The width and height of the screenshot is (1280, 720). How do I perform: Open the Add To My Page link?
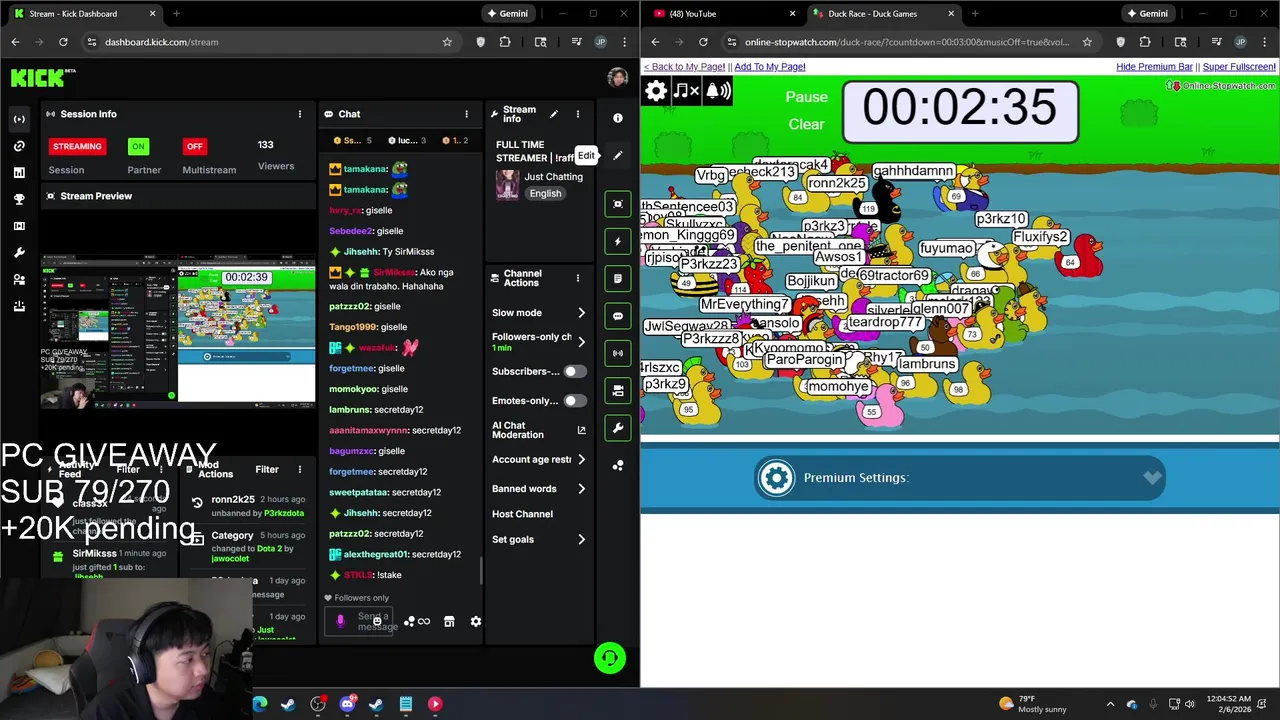(x=770, y=67)
